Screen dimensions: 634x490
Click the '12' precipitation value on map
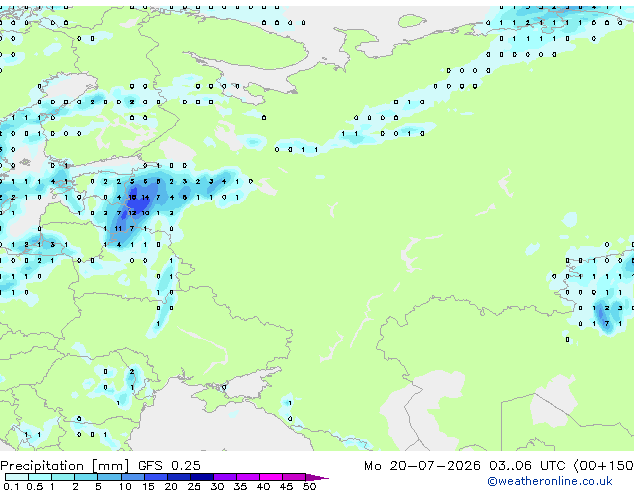tap(132, 213)
